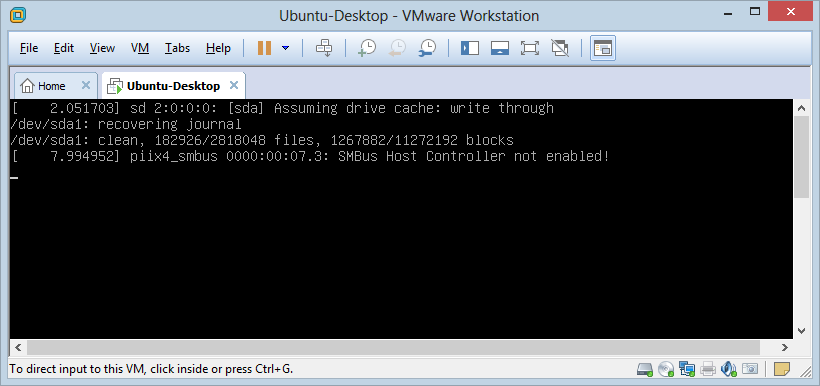
Task: Click the '/dev/sda1: clean' files line
Action: click(x=261, y=140)
